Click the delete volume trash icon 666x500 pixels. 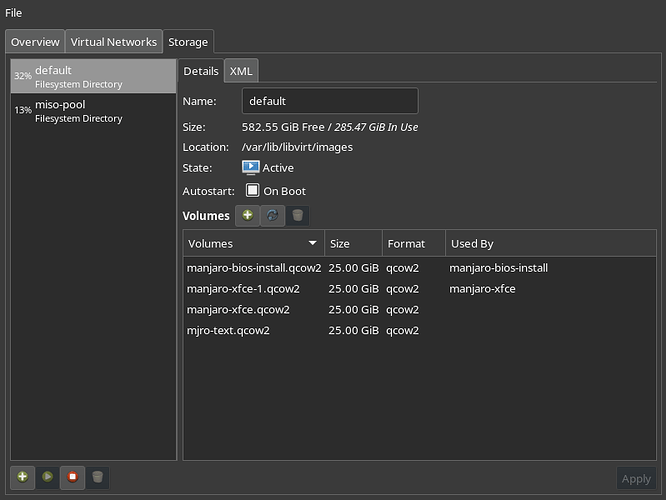pyautogui.click(x=297, y=215)
